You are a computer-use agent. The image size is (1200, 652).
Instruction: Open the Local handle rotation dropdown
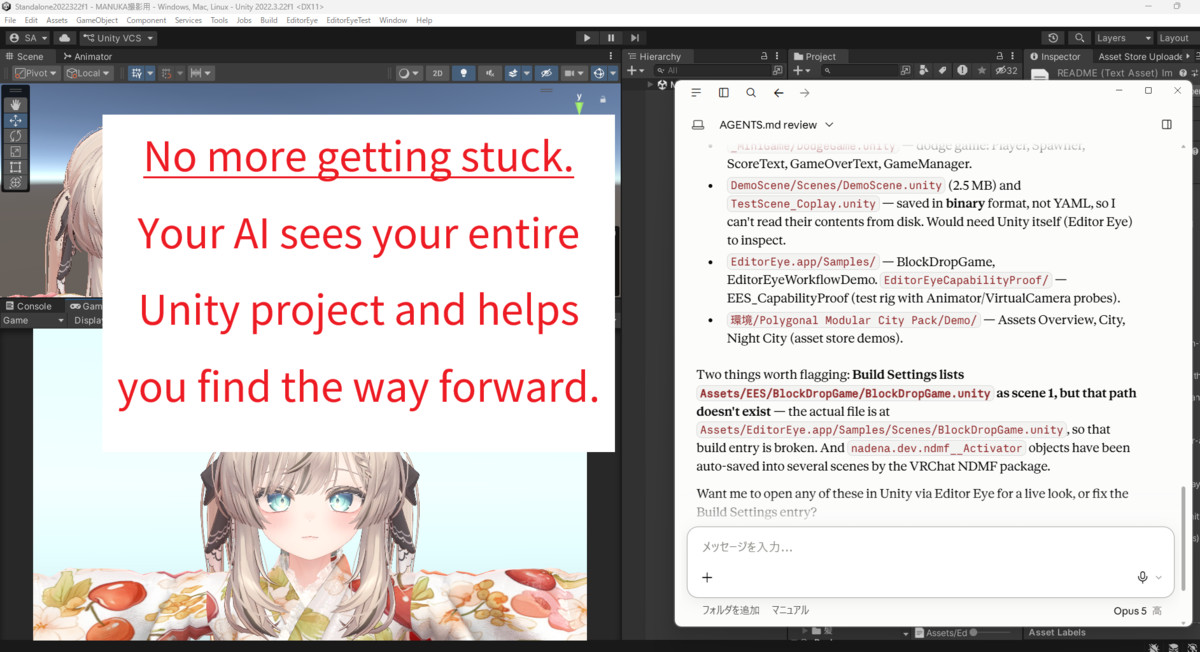(88, 73)
